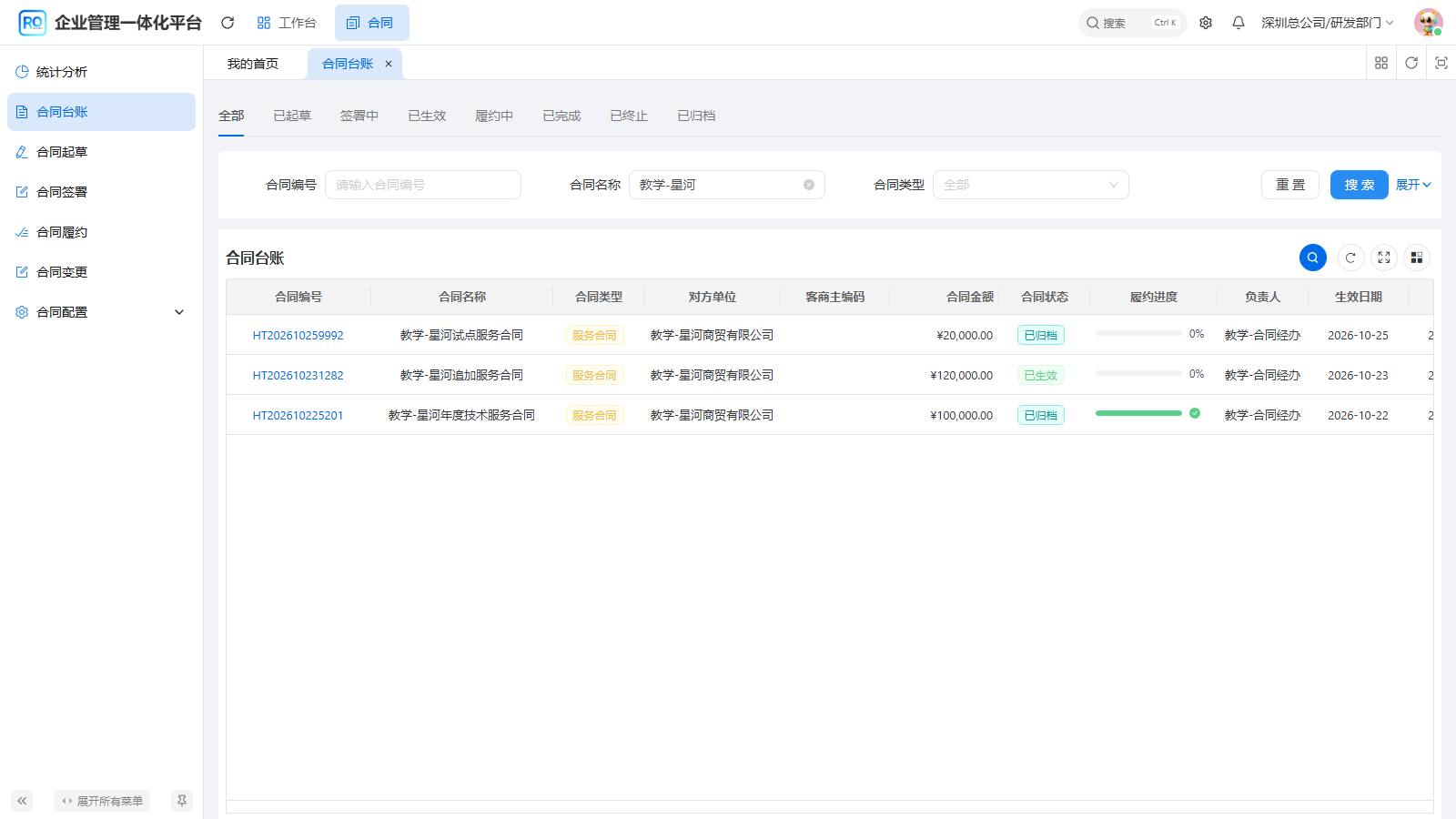
Task: Expand more filters with 展开
Action: click(x=1414, y=185)
